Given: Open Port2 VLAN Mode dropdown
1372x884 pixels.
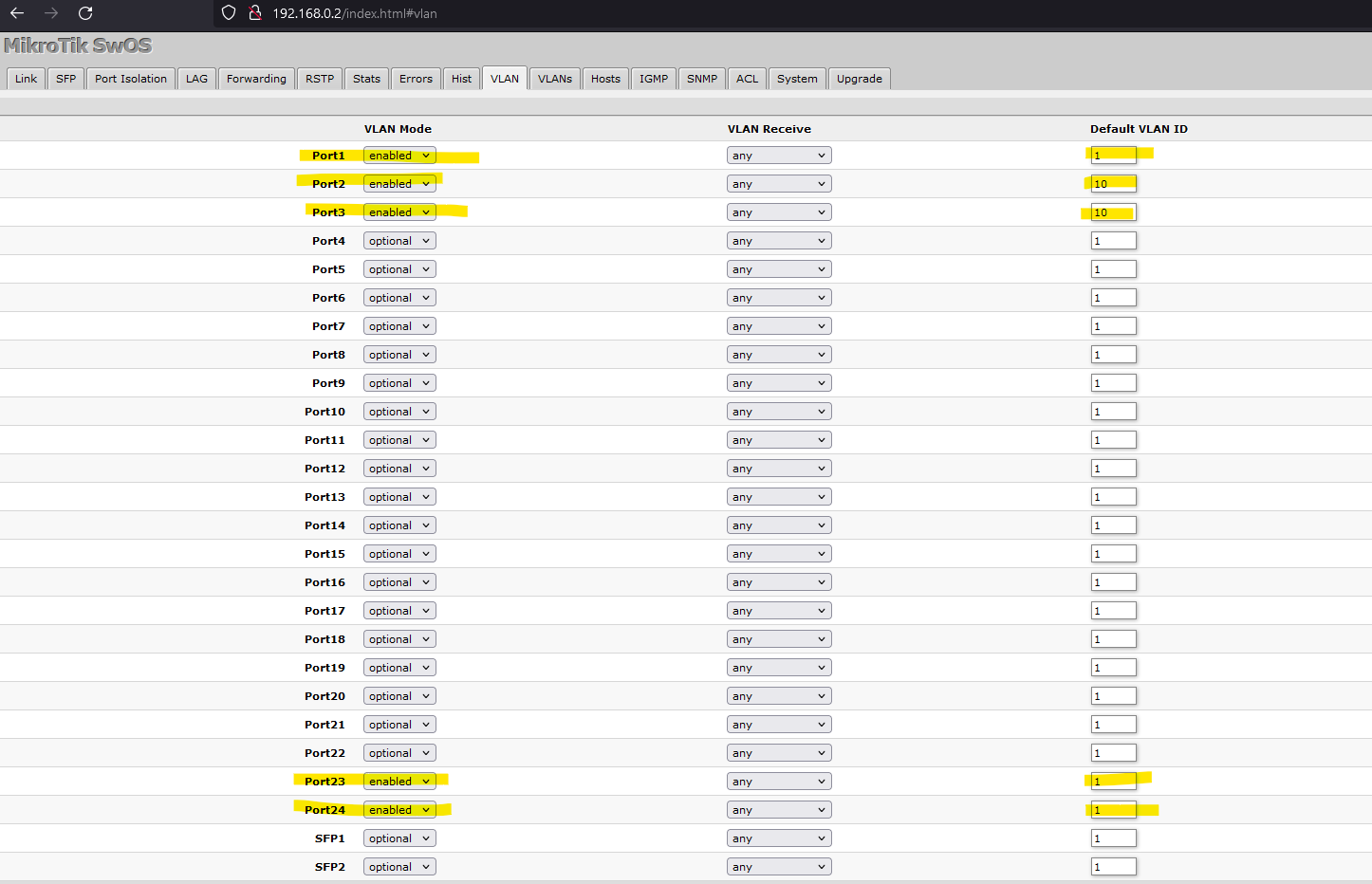Looking at the screenshot, I should [x=399, y=184].
